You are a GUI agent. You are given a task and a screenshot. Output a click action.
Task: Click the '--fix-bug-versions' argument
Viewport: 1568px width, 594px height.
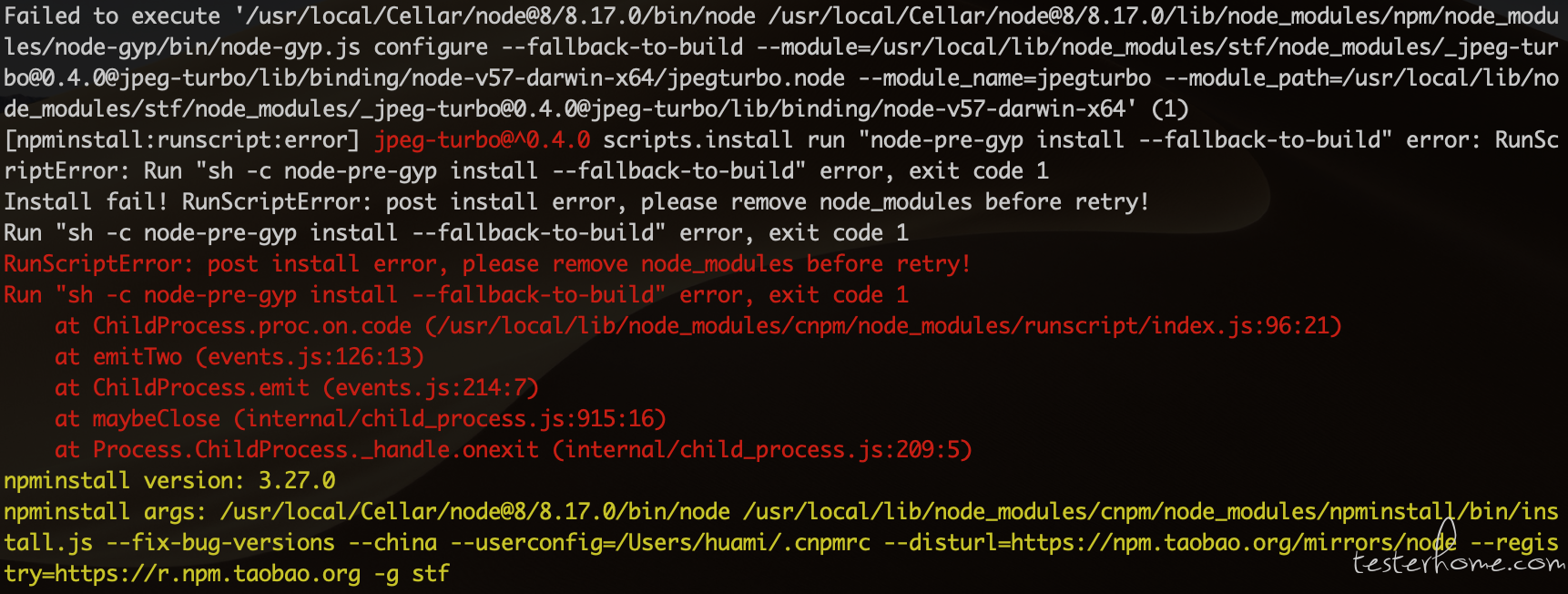[x=220, y=543]
